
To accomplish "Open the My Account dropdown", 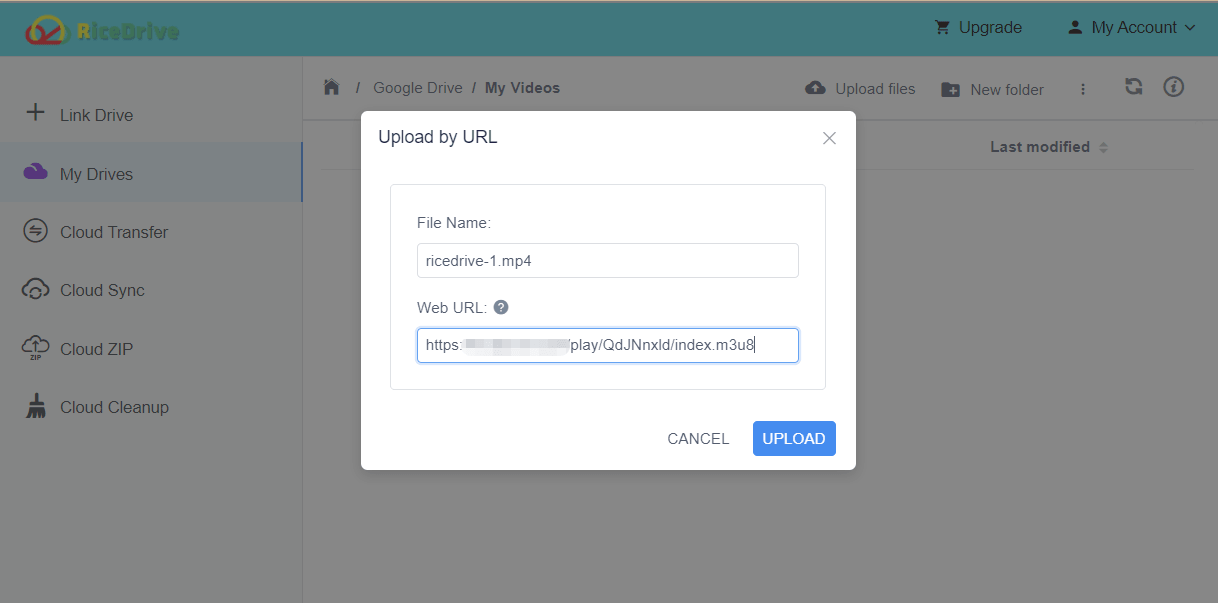I will click(x=1130, y=27).
